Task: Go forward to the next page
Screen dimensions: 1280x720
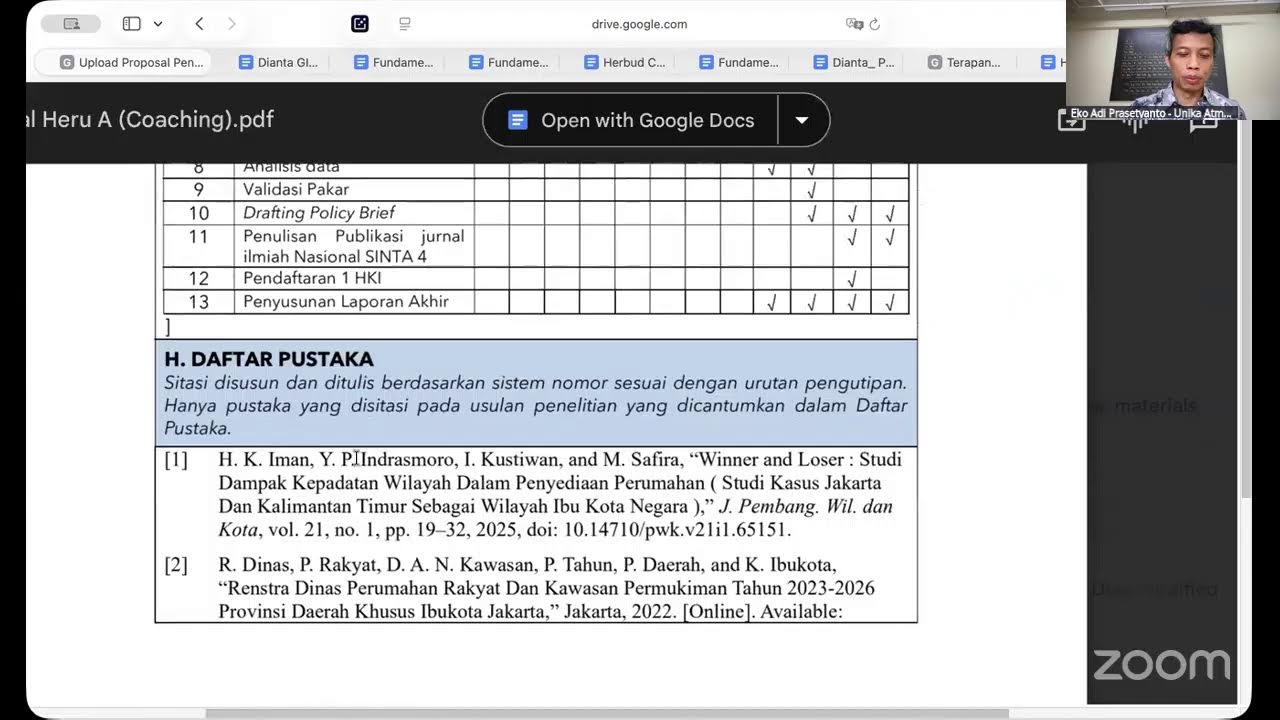Action: (x=231, y=24)
